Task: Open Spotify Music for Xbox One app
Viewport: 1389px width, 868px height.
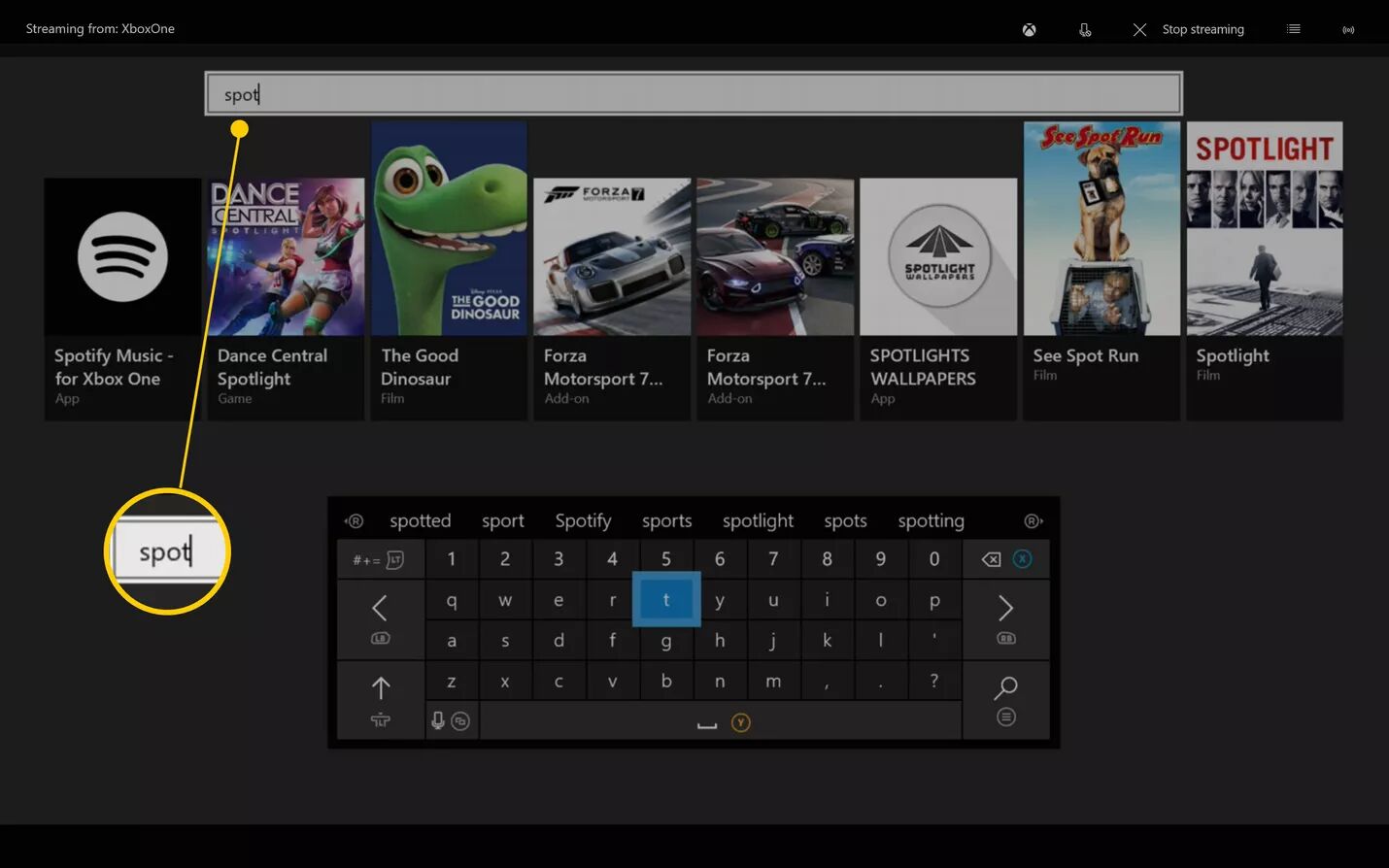Action: 122,299
